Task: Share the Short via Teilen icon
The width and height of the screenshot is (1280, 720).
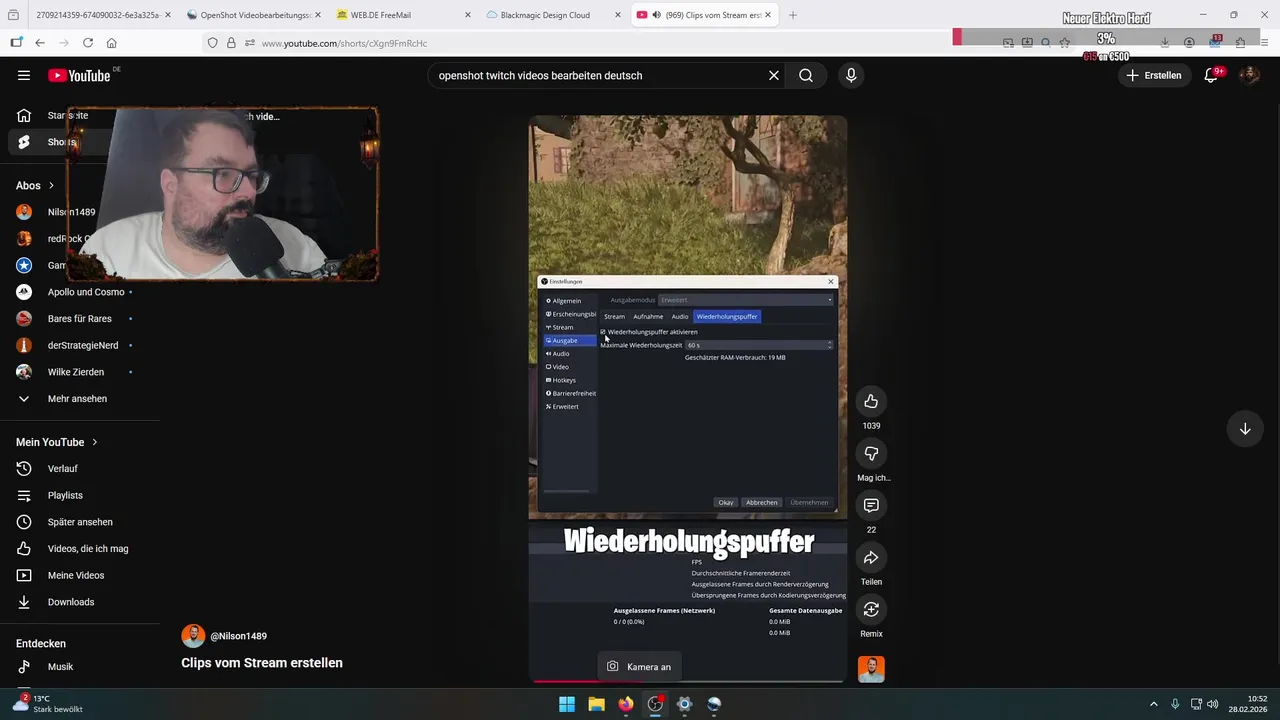Action: 871,557
